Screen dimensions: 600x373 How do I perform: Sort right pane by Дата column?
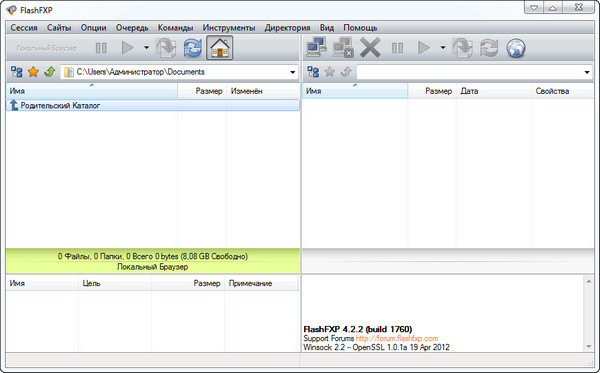click(x=494, y=91)
